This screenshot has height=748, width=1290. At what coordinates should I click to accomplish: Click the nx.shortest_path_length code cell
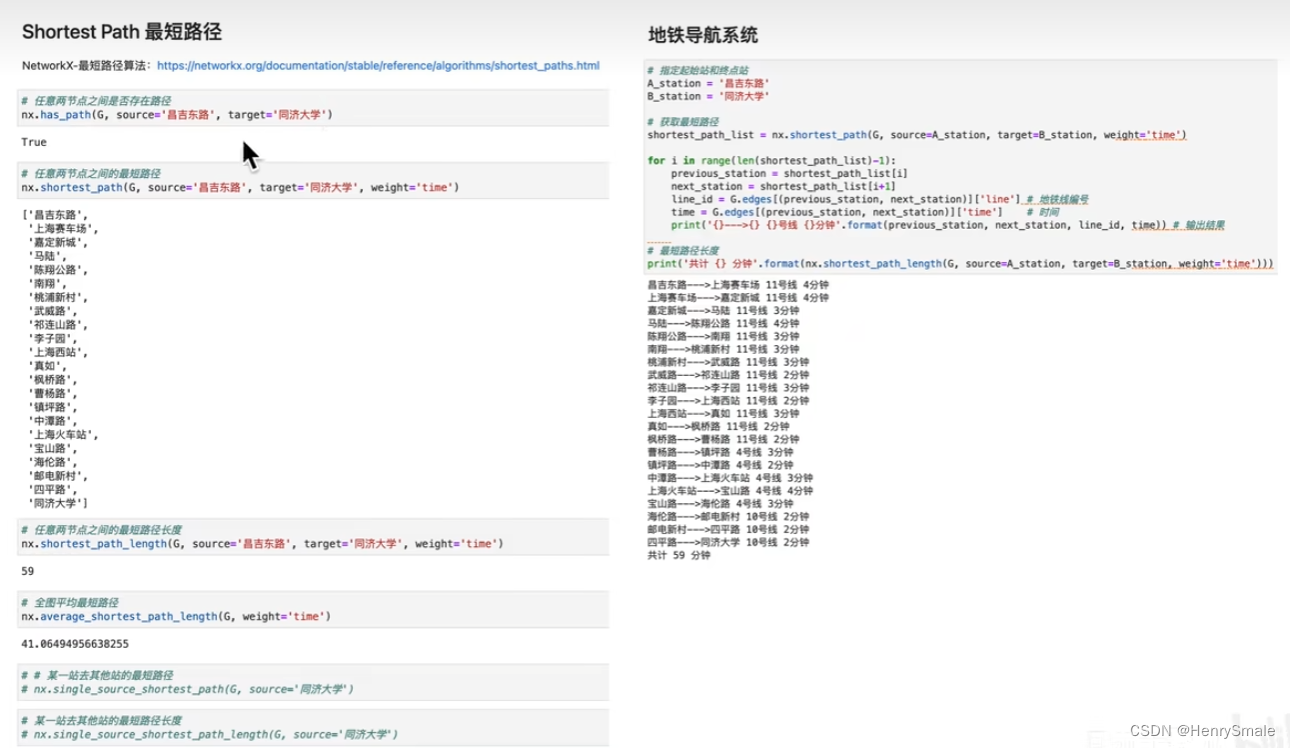point(312,536)
